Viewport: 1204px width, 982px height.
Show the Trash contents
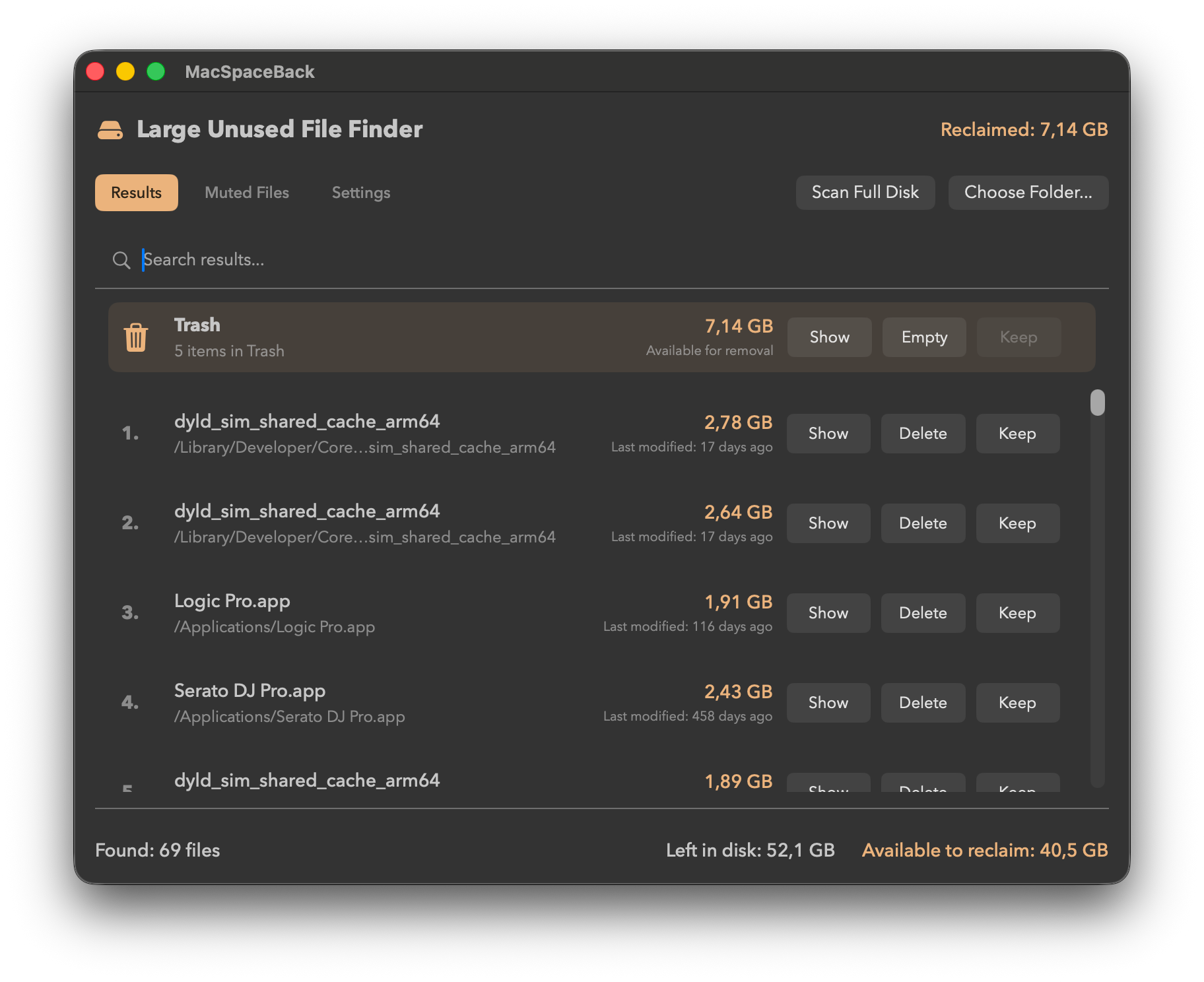coord(829,337)
